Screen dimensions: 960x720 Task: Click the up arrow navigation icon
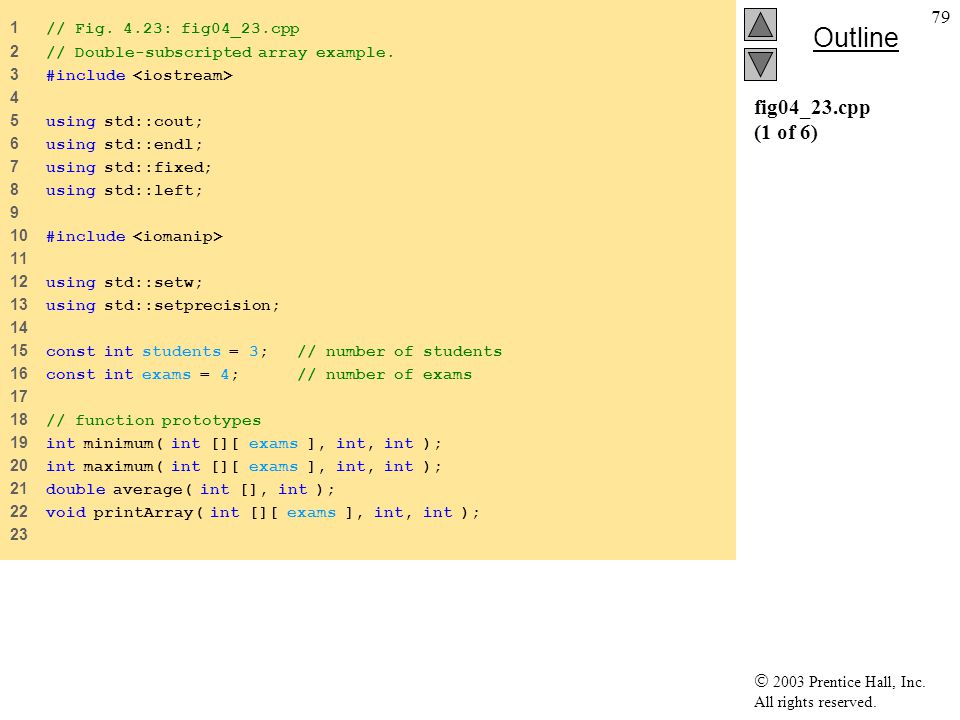point(760,24)
